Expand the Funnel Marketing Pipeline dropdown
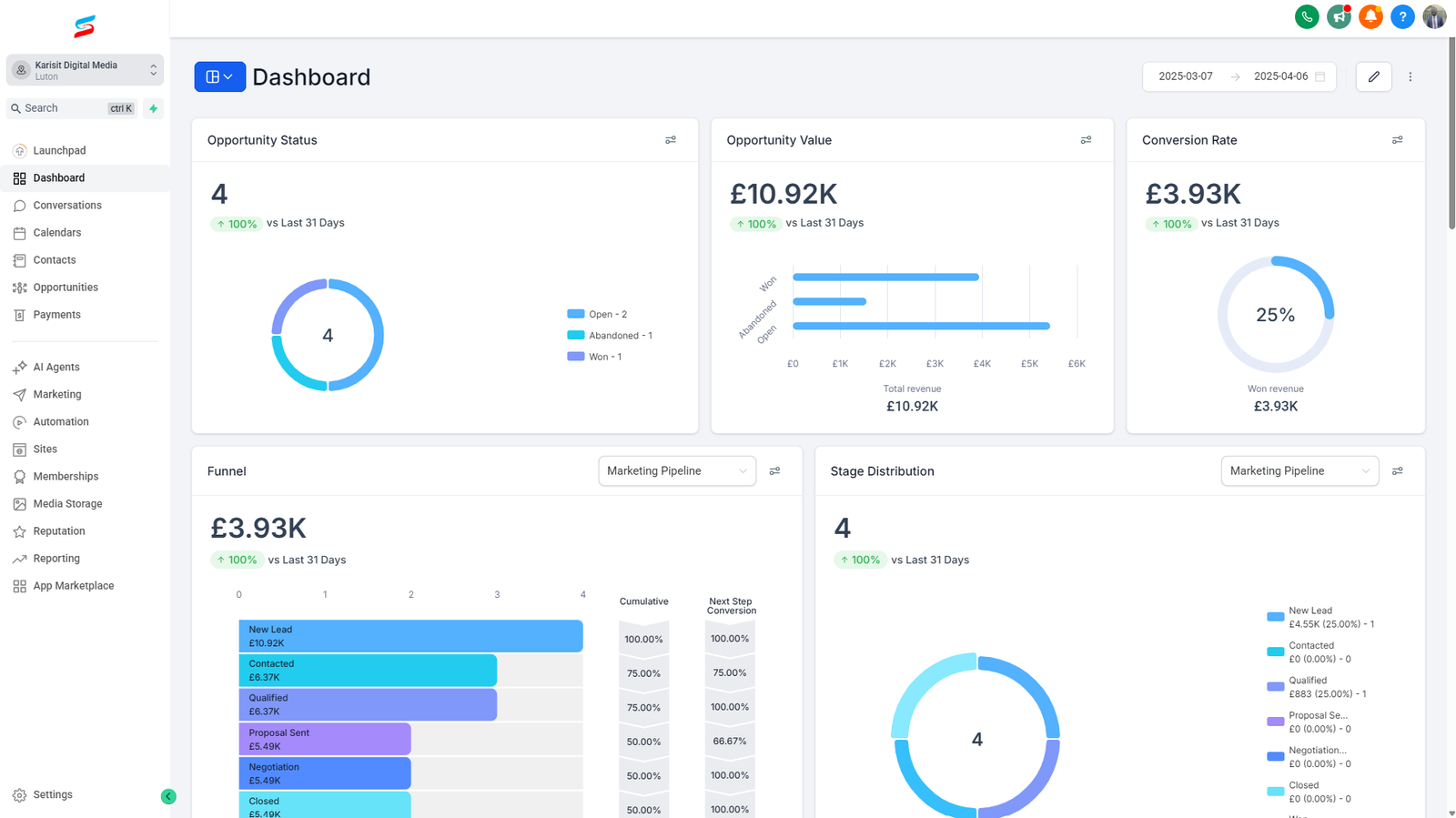 (x=676, y=471)
